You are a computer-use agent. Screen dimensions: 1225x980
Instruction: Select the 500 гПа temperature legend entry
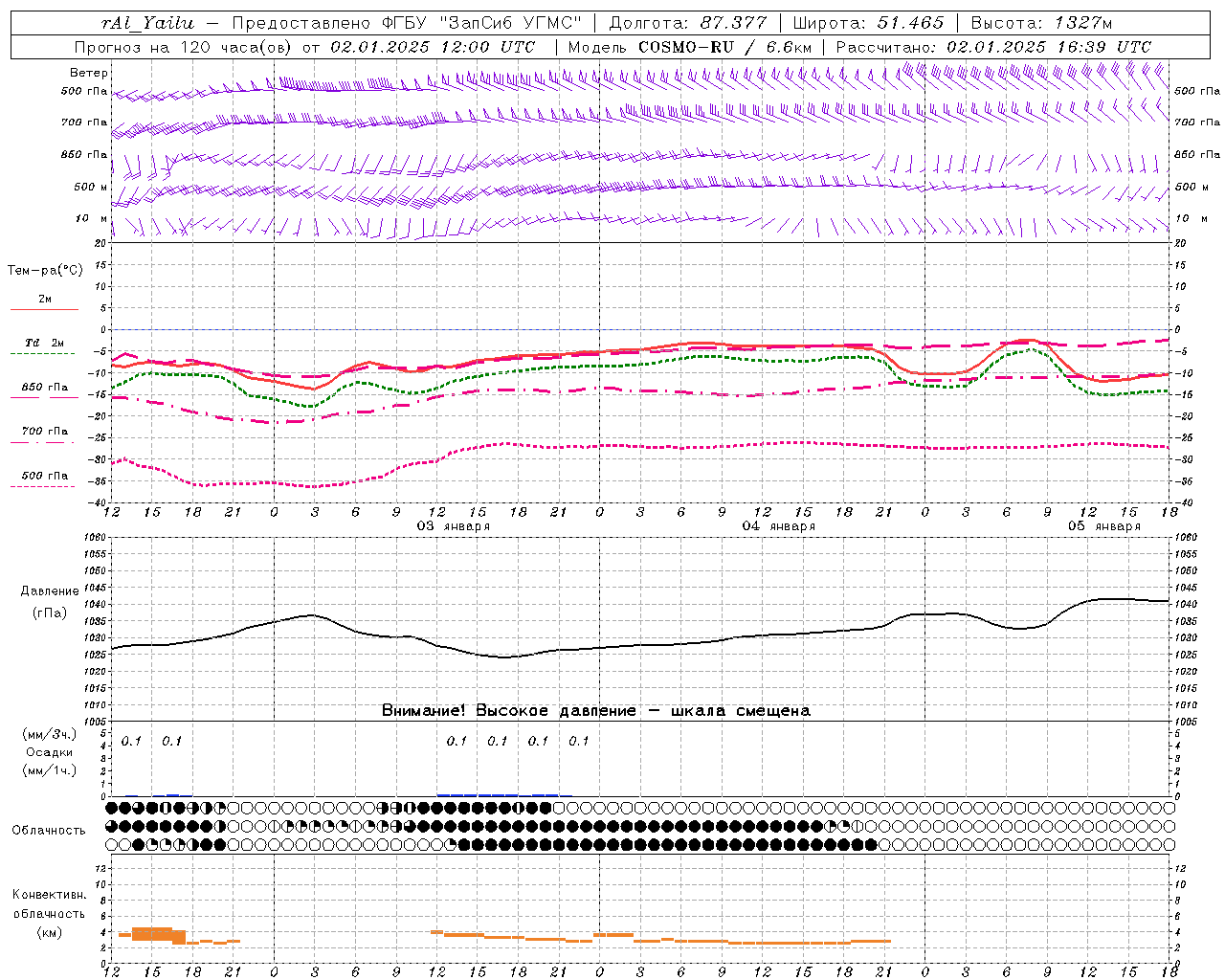click(45, 476)
